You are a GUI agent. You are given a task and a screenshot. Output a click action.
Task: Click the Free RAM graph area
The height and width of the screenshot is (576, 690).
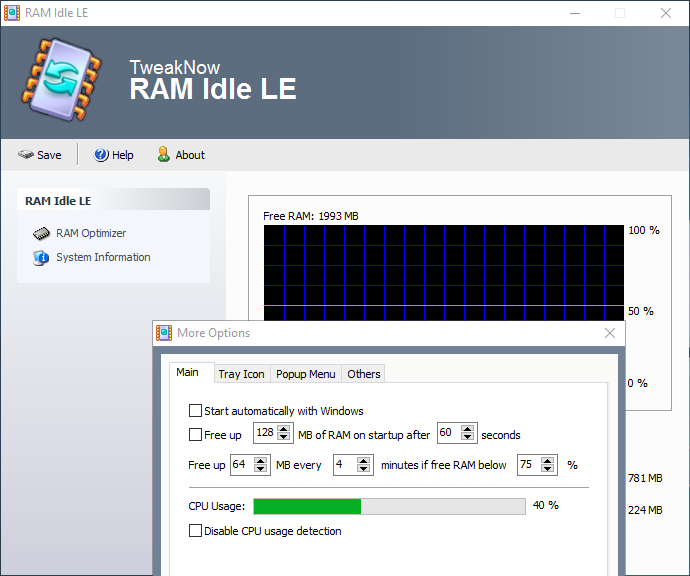(x=444, y=273)
